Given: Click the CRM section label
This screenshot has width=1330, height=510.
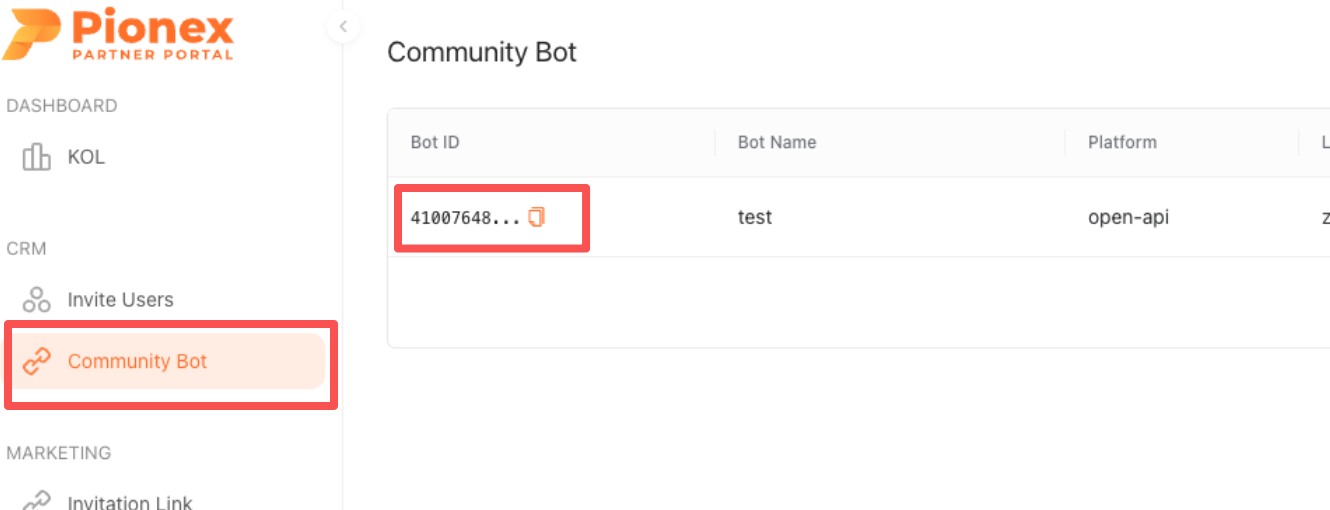Looking at the screenshot, I should tap(27, 248).
